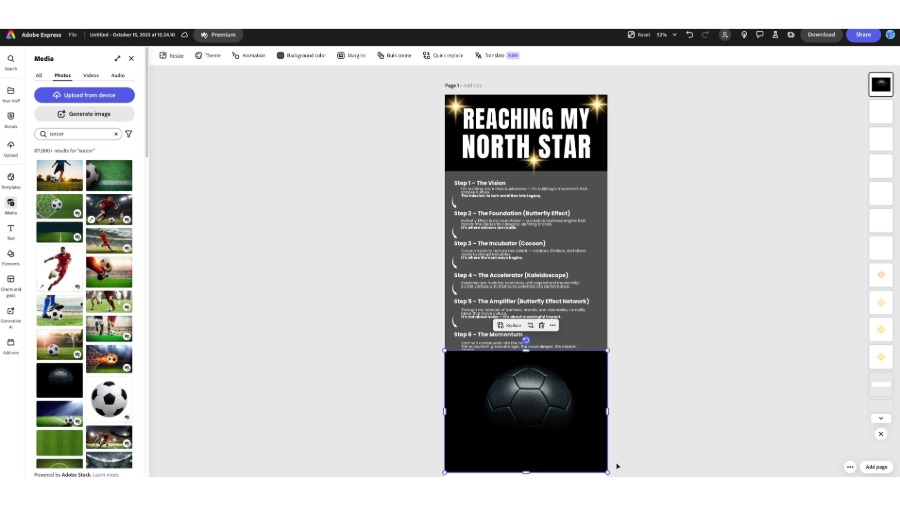Select the first page thumbnail on right

pos(881,85)
